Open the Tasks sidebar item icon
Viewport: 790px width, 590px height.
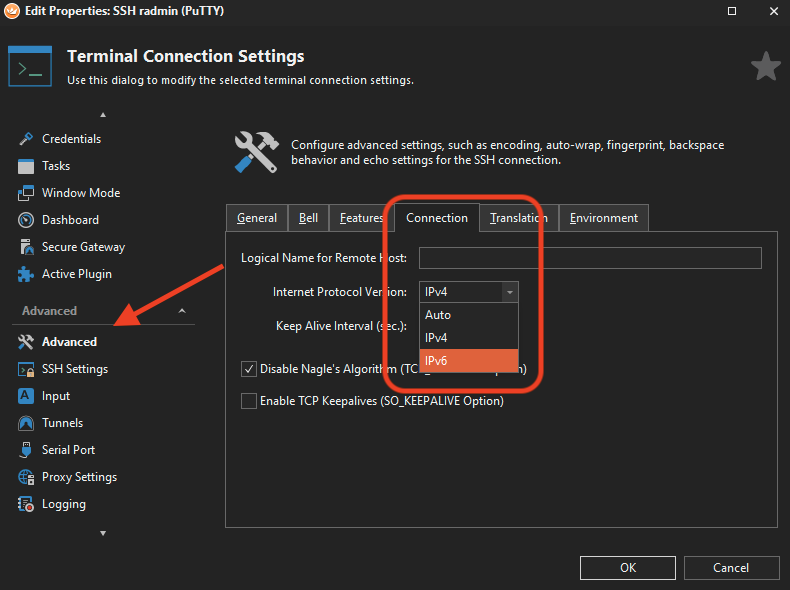tap(26, 166)
